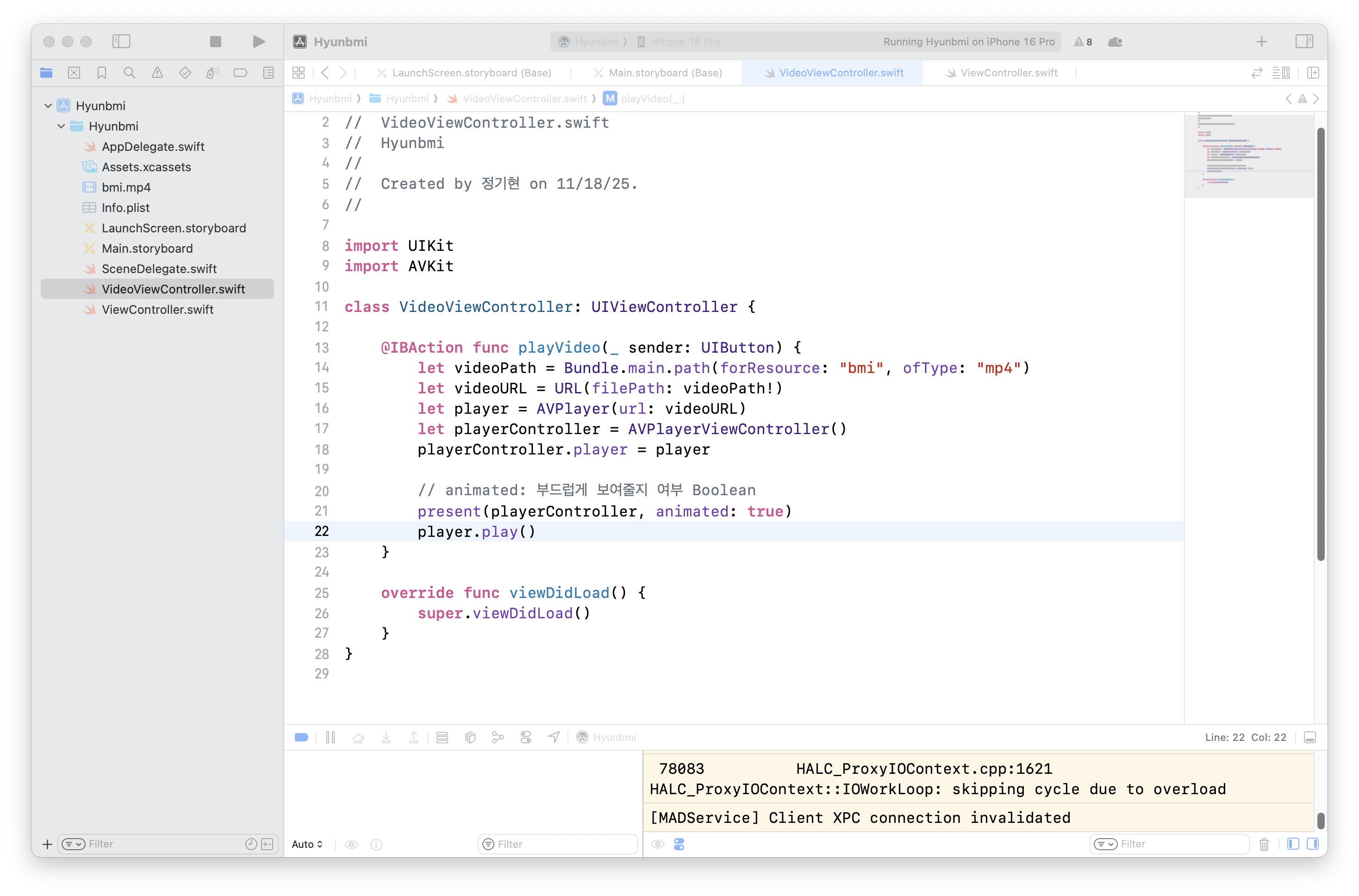The image size is (1359, 896).
Task: Open the Auto variables scope dropdown
Action: point(307,844)
